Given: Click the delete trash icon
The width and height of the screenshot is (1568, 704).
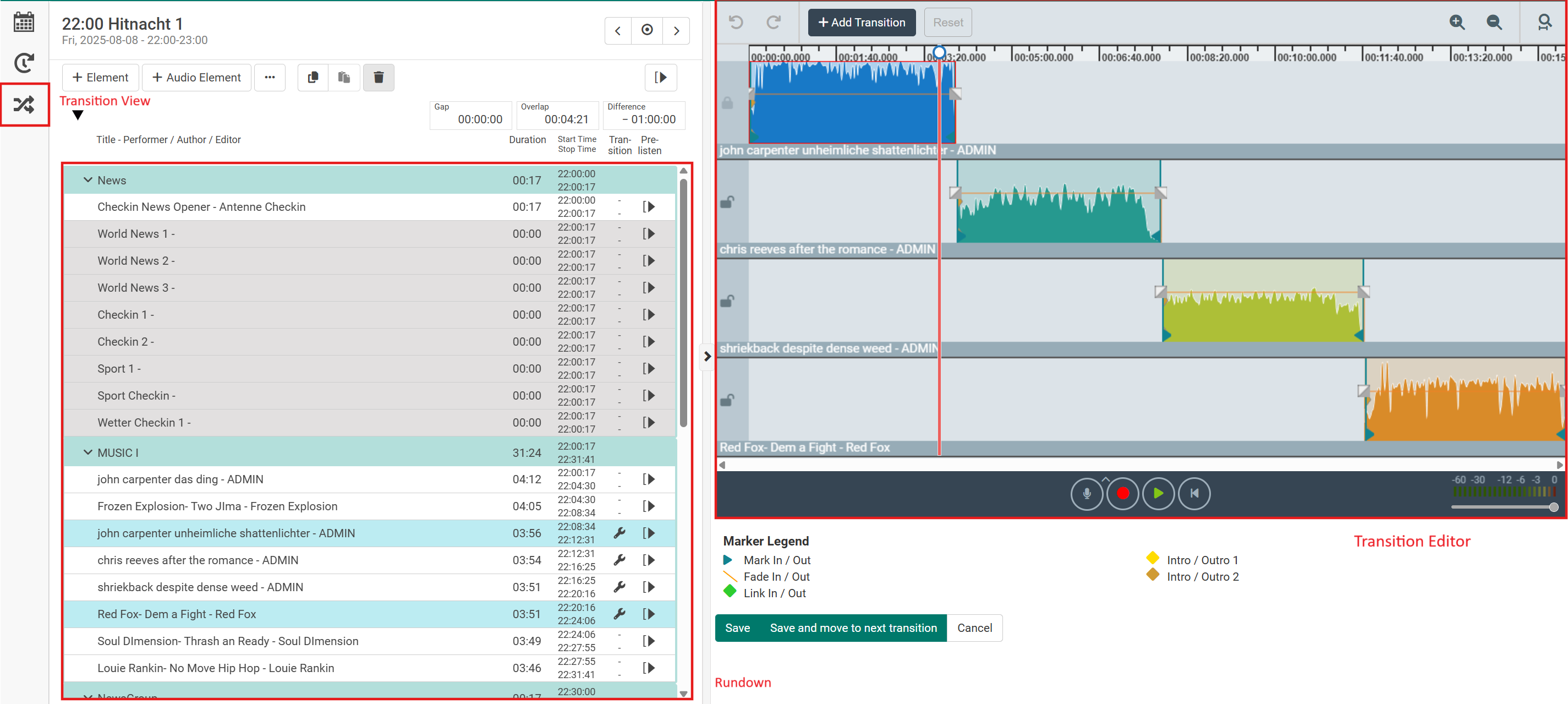Looking at the screenshot, I should pos(378,78).
